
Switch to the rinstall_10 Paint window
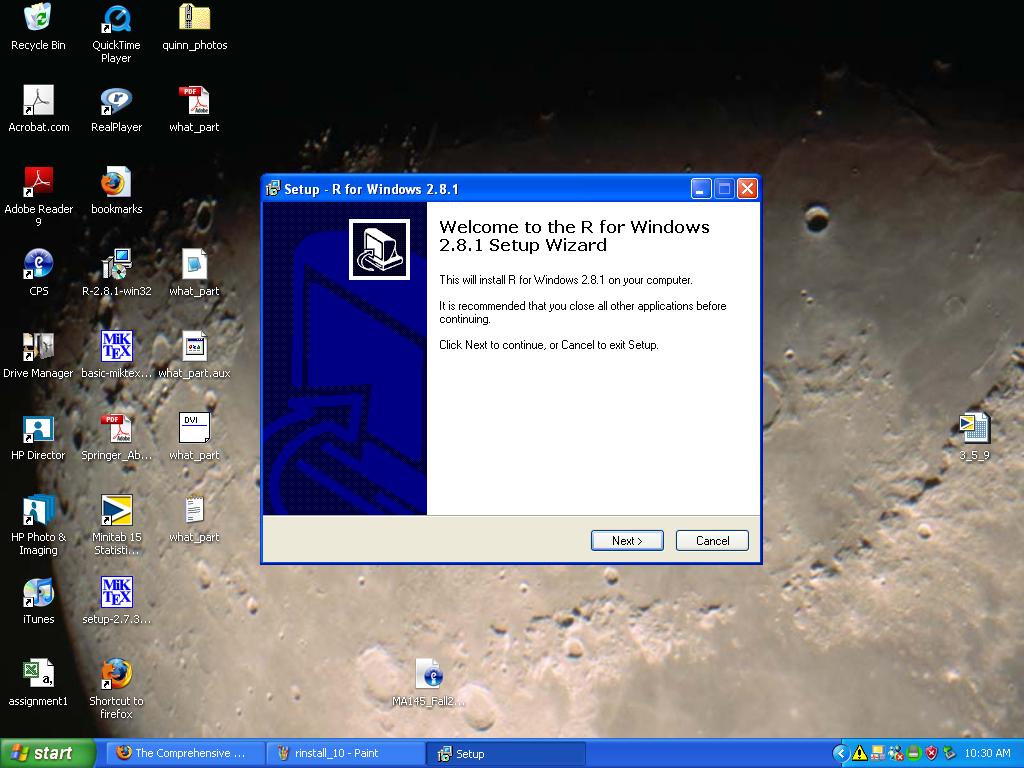pos(345,754)
